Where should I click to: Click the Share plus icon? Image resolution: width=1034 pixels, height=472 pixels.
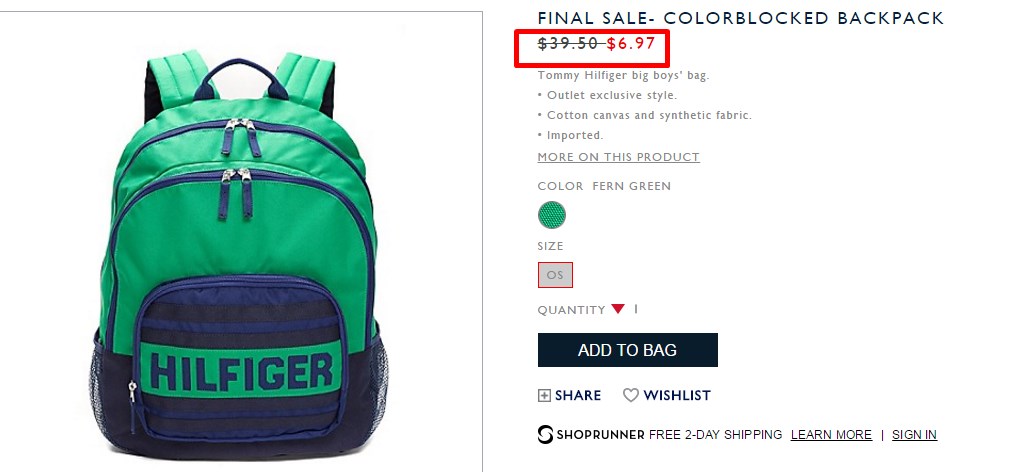click(544, 396)
